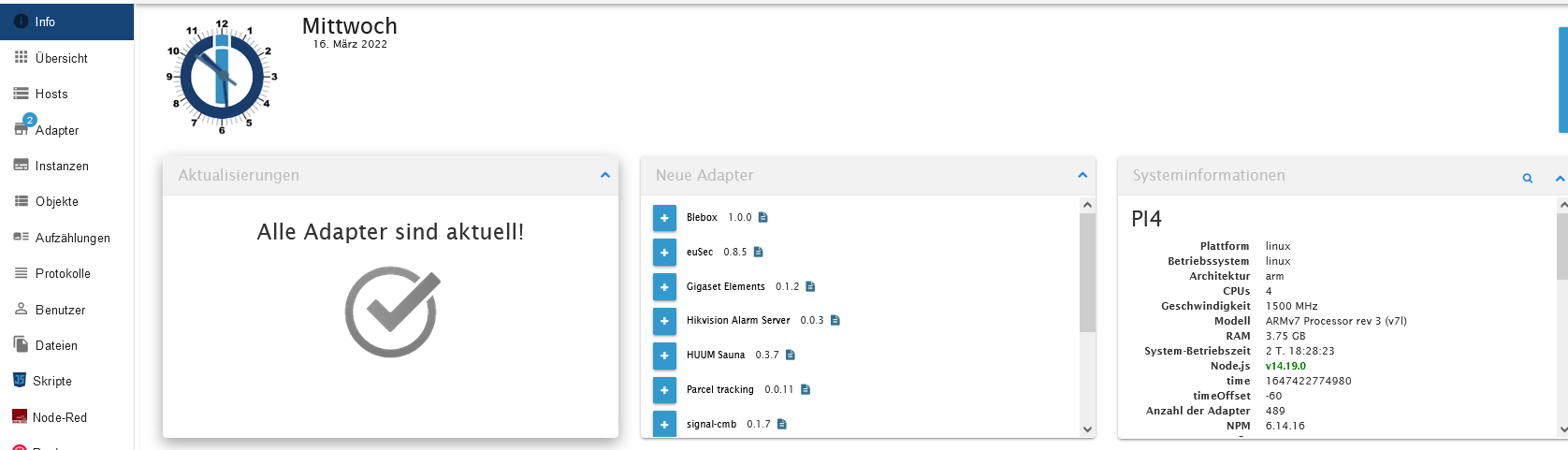This screenshot has width=1568, height=450.
Task: Go to the Adapter page
Action: coord(56,130)
